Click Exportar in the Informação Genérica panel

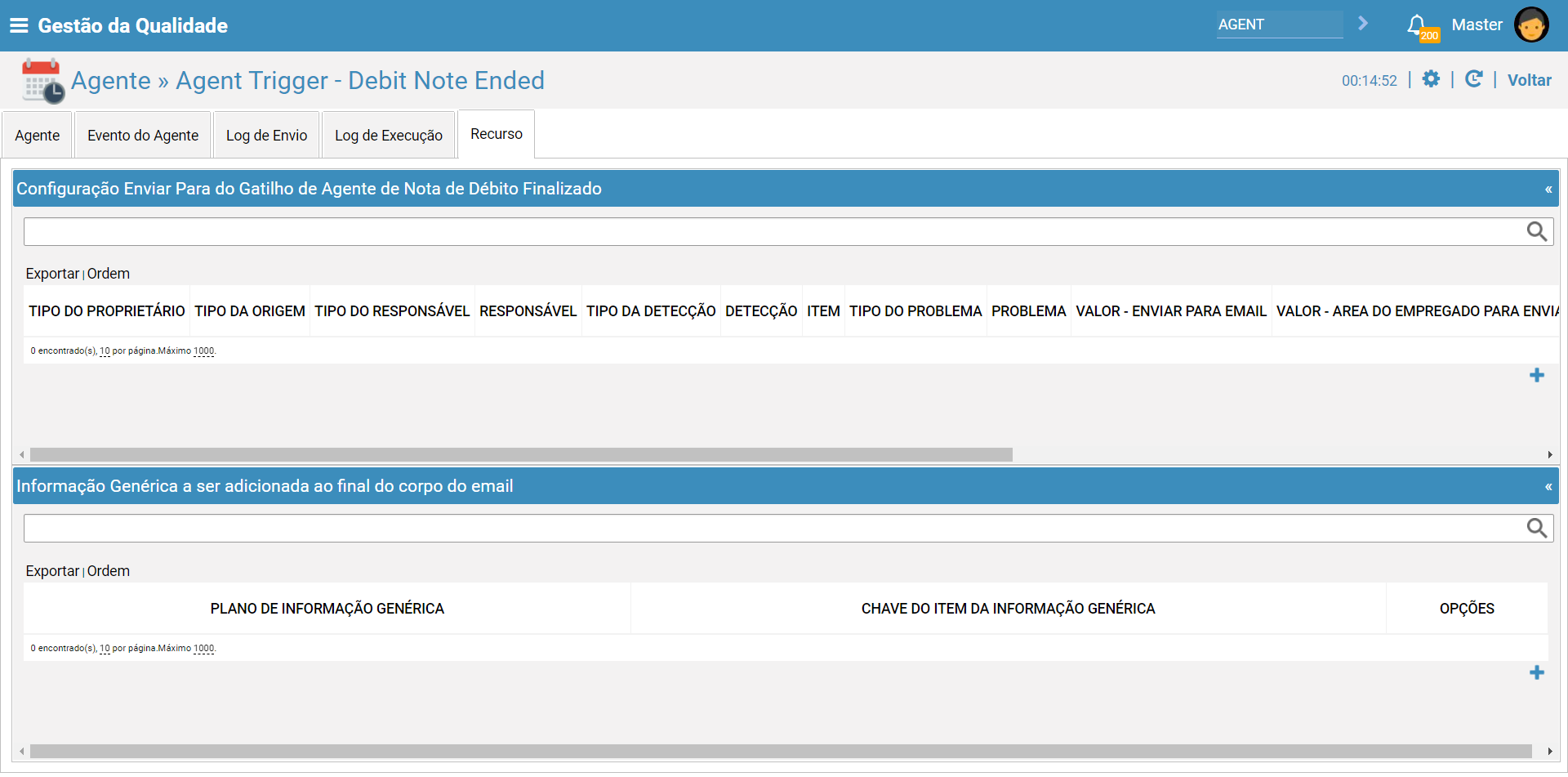pos(52,571)
